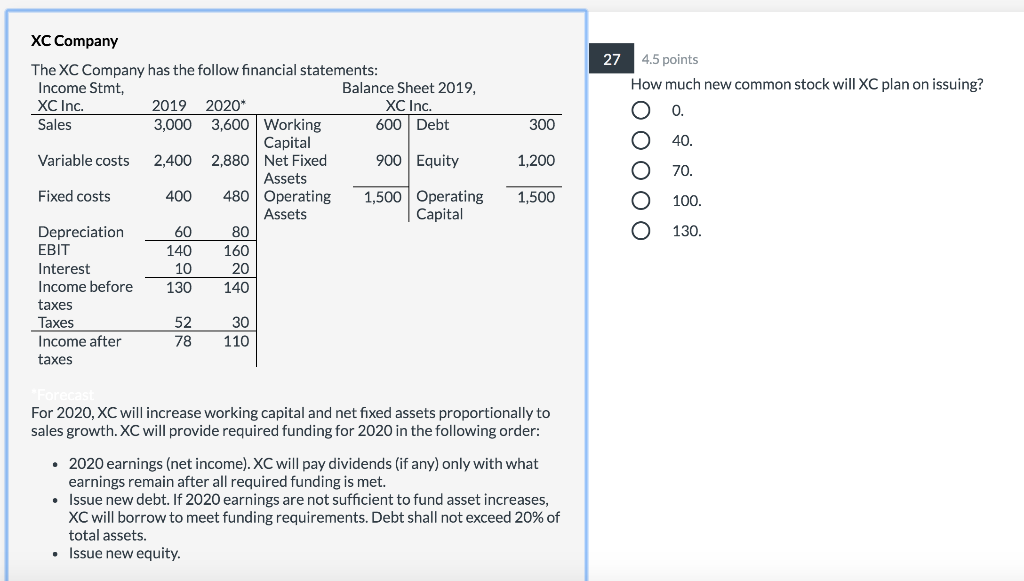Select the radio button for answer 130
The width and height of the screenshot is (1024, 581).
tap(641, 231)
